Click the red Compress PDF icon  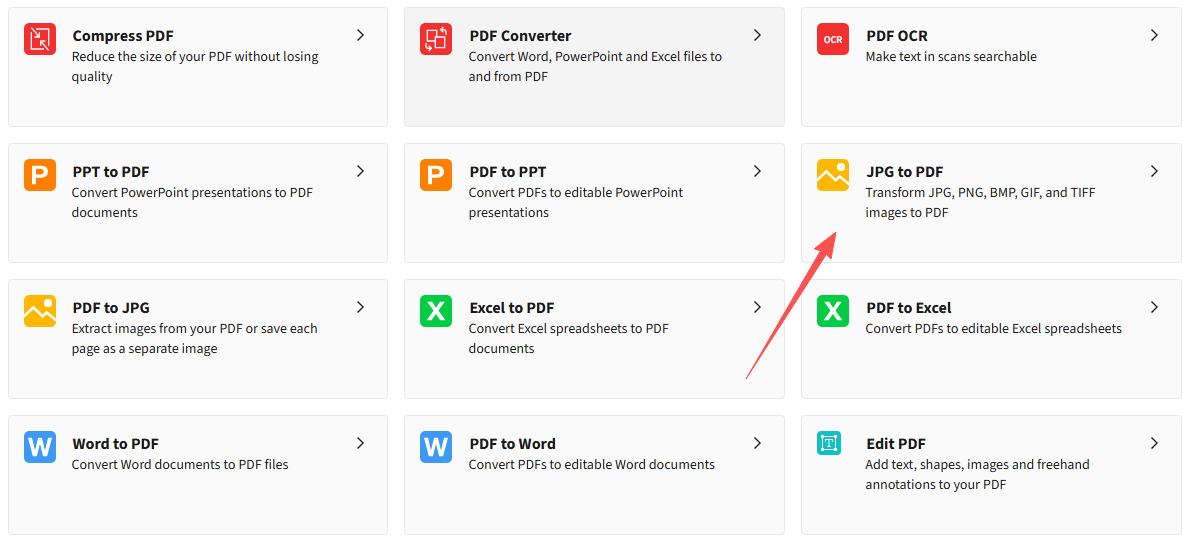point(39,39)
